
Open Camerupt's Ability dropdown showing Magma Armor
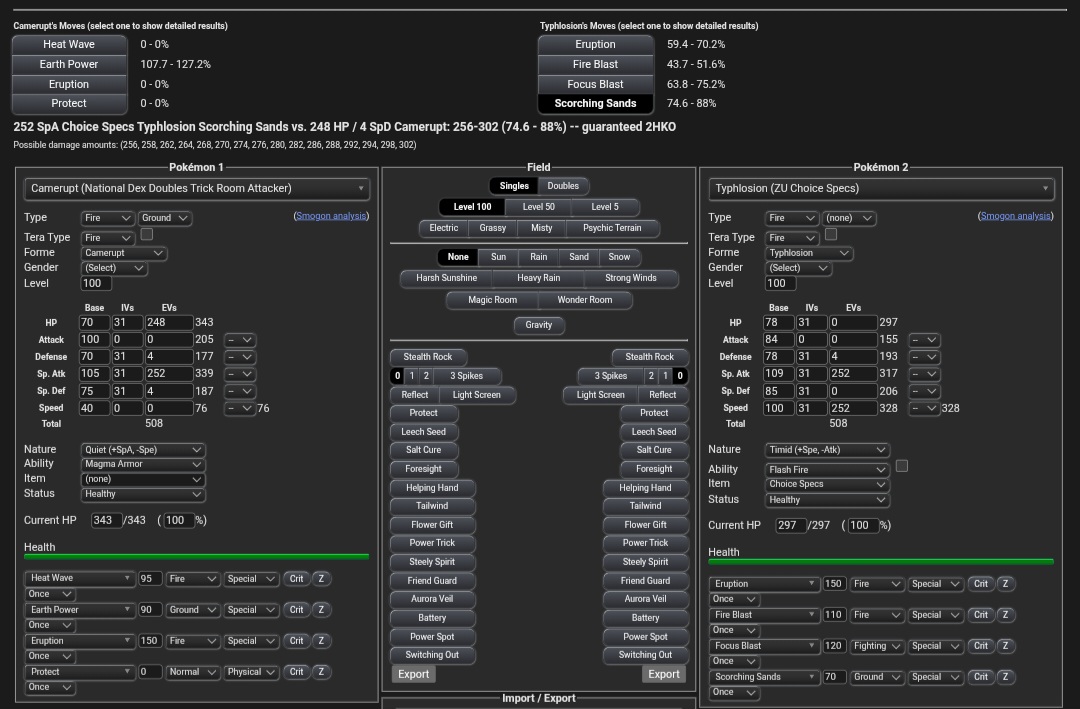[143, 464]
